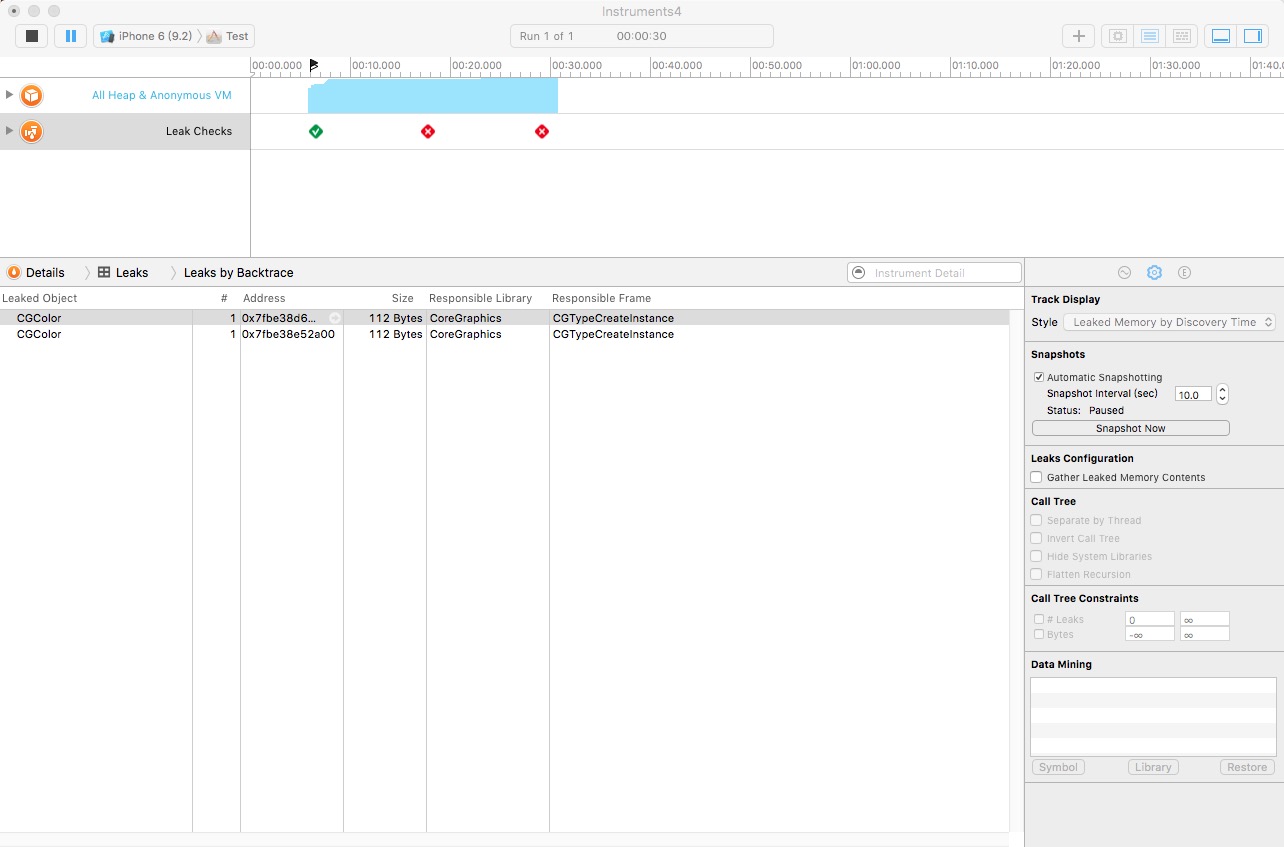This screenshot has height=847, width=1284.
Task: Open the extended detail inspector tab
Action: [1184, 273]
